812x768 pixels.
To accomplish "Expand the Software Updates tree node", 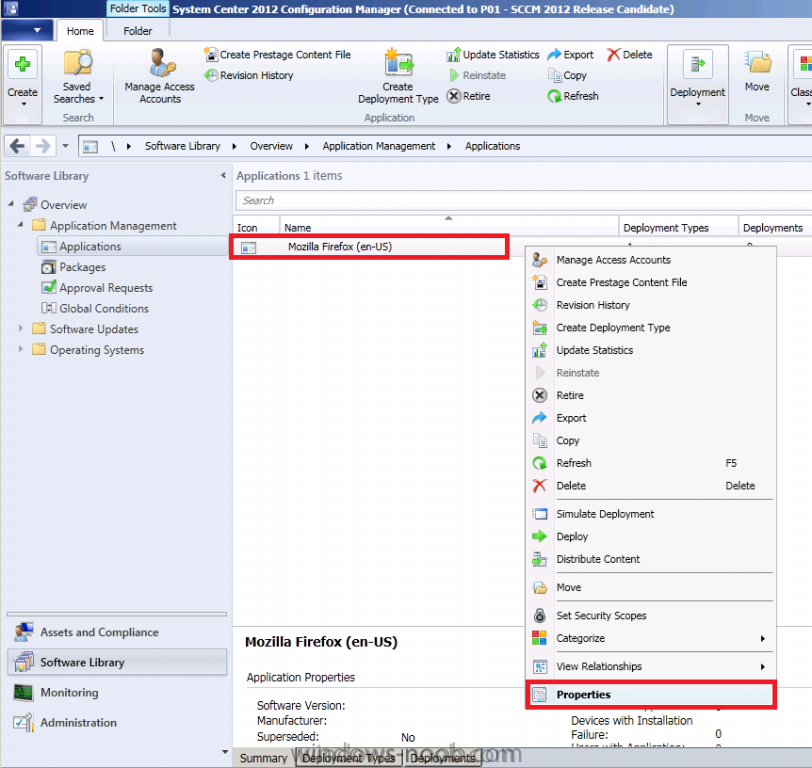I will (20, 328).
